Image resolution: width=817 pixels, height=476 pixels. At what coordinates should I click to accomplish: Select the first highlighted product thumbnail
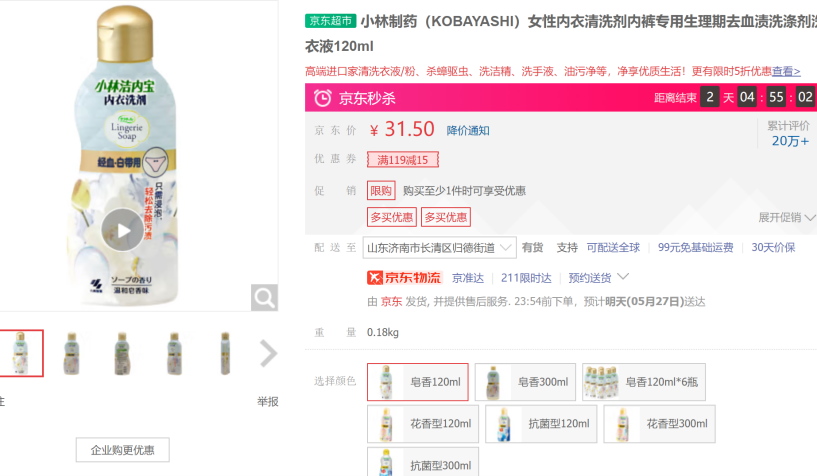click(x=20, y=353)
